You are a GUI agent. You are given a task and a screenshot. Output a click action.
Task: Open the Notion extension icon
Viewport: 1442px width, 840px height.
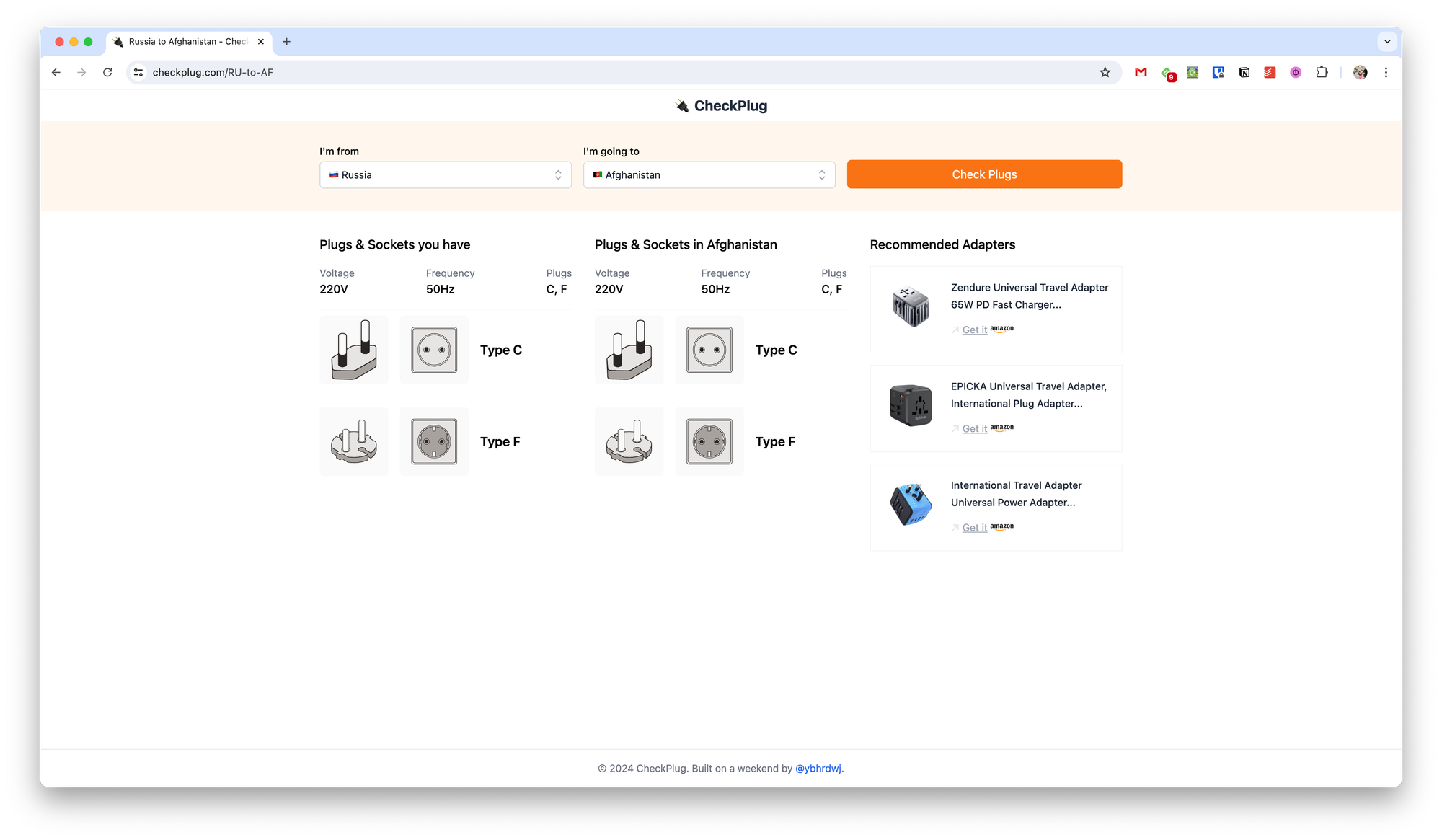click(x=1244, y=72)
